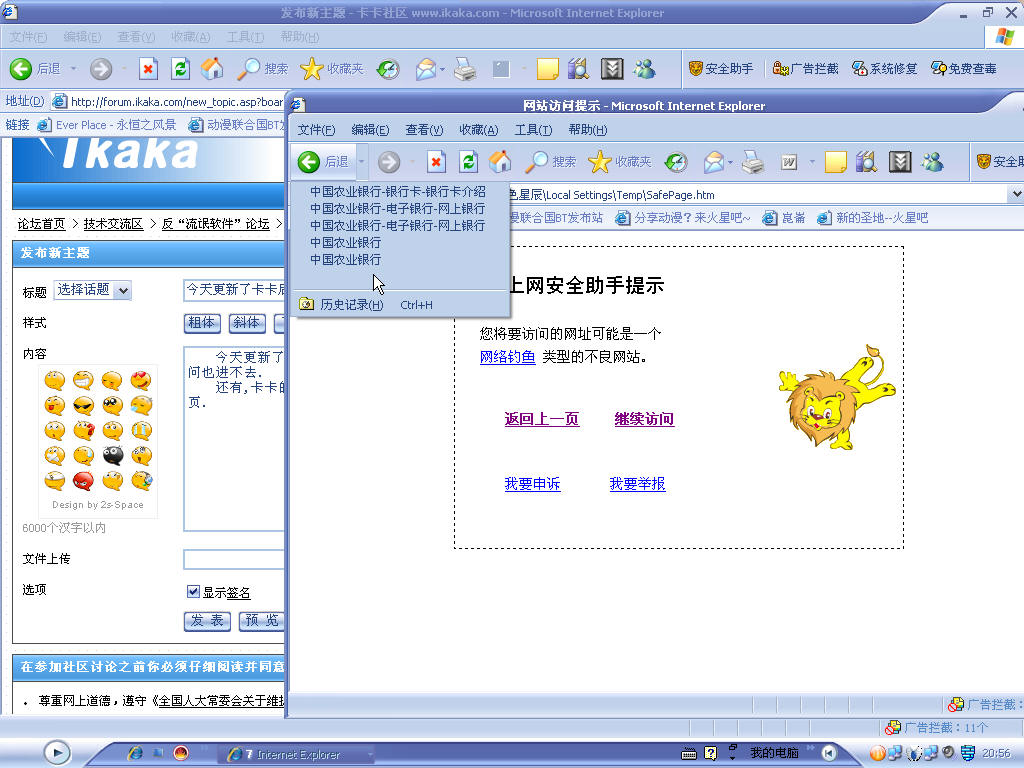
Task: Click the 我的电脑 taskbar toolbar
Action: point(775,753)
